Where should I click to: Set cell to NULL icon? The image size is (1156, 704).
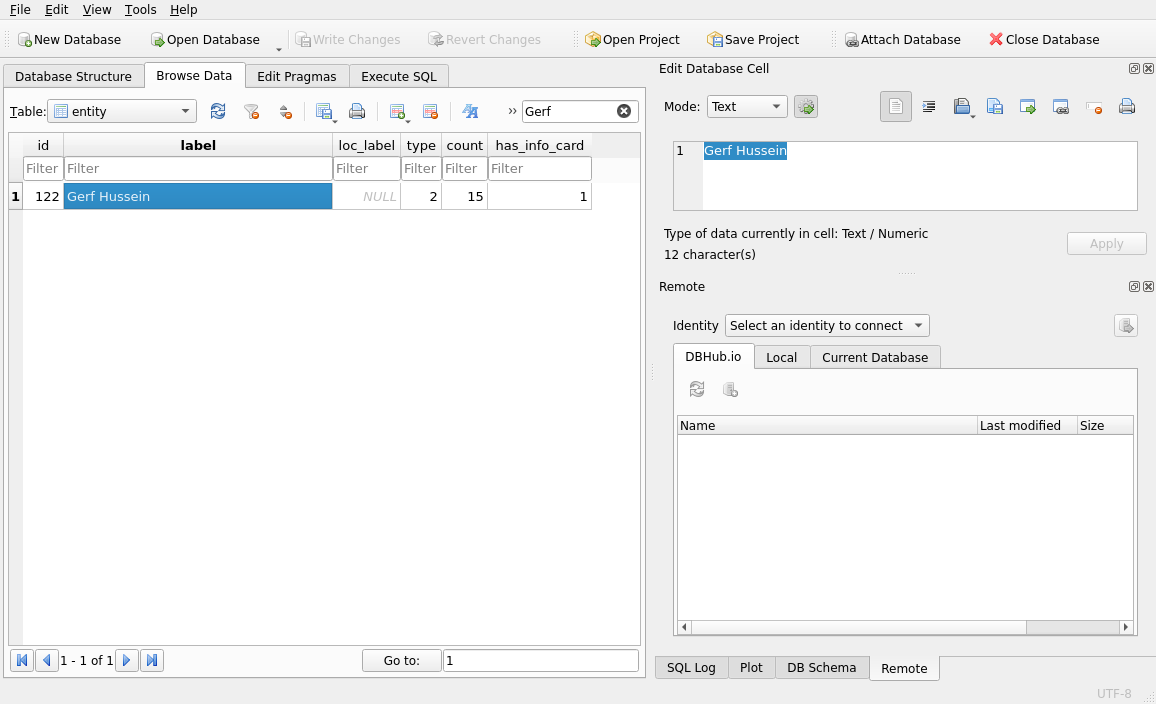pos(1094,107)
